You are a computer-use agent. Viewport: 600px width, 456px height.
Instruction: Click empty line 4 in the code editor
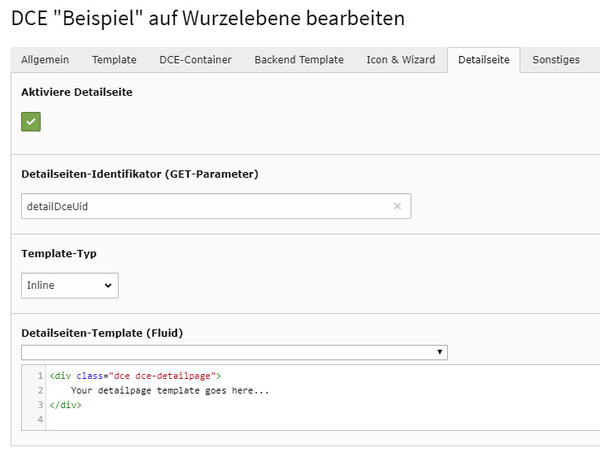pos(321,419)
